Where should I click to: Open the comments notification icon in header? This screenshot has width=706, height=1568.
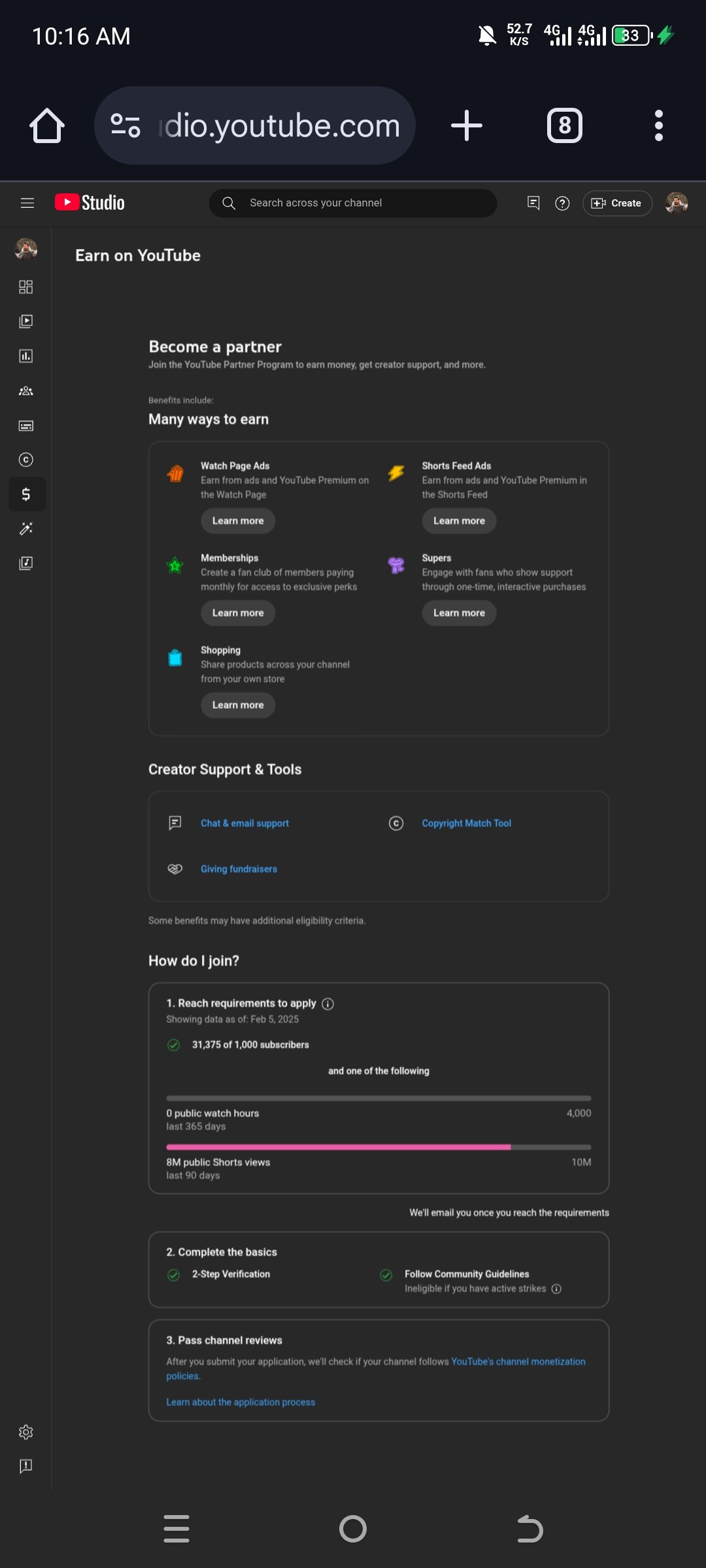533,203
